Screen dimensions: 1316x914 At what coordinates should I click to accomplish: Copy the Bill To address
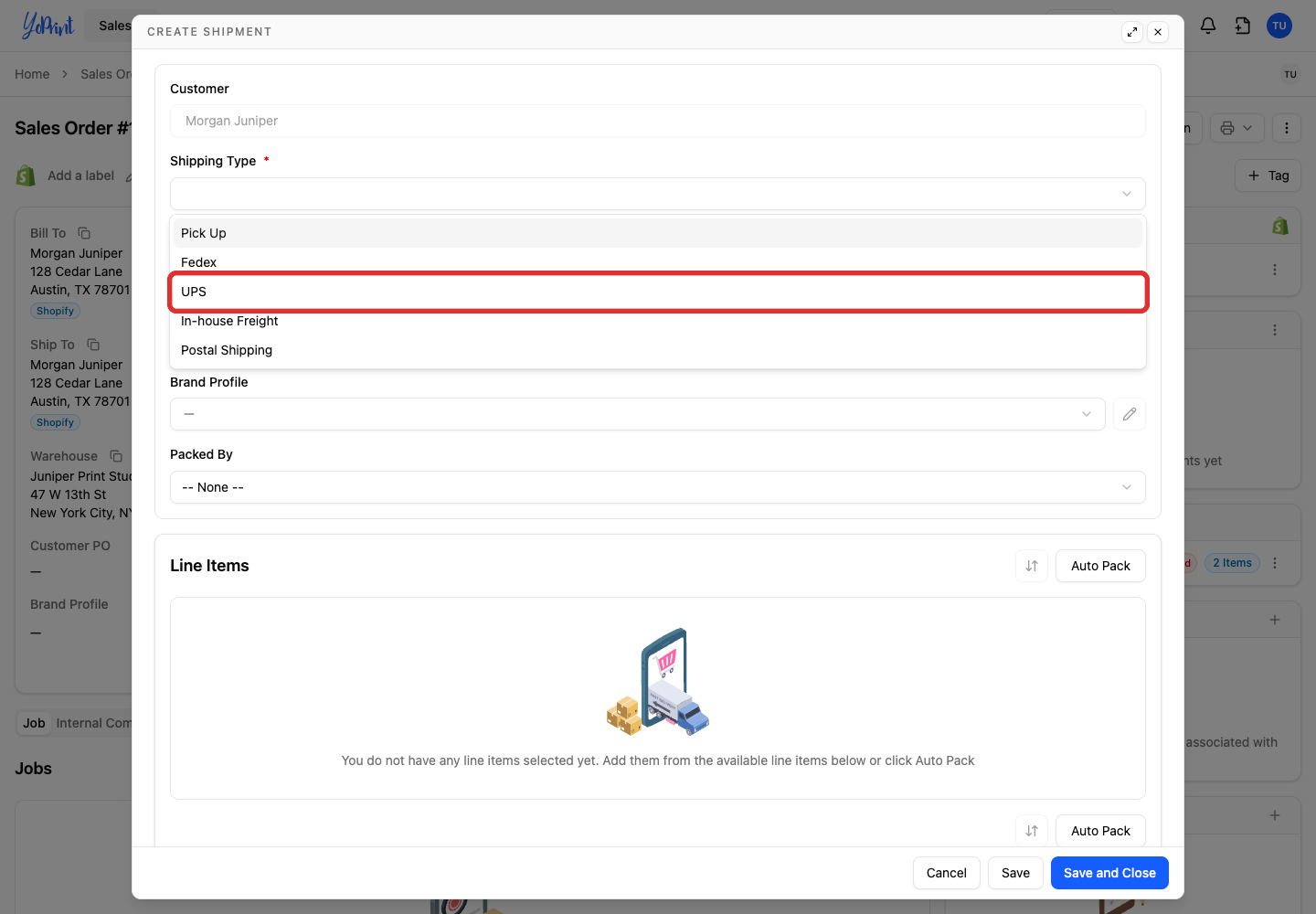(84, 233)
